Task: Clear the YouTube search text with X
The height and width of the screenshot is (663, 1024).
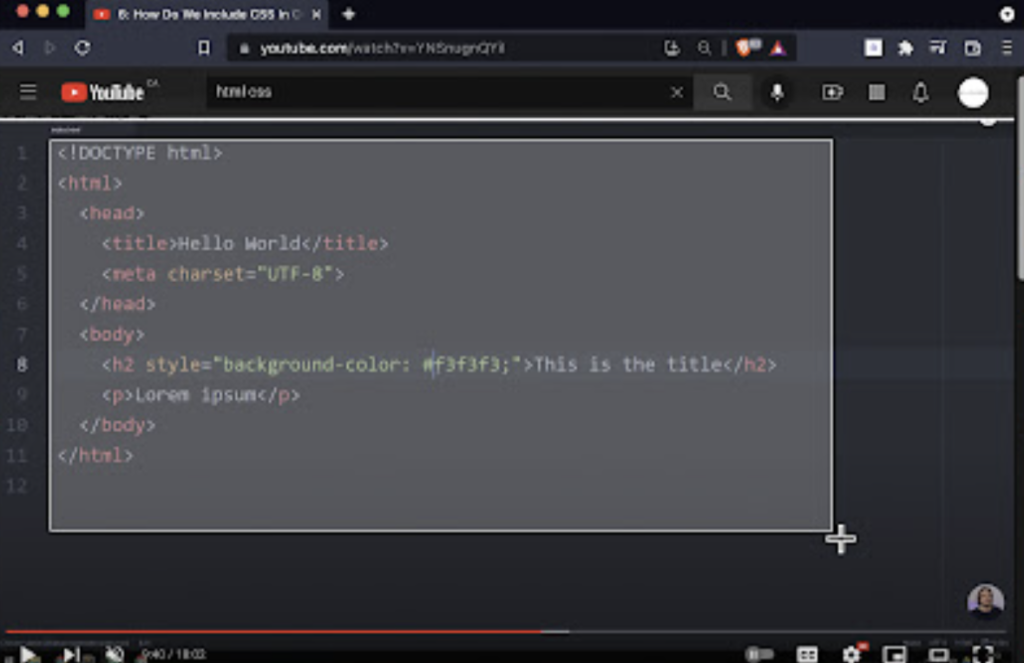Action: pos(677,92)
